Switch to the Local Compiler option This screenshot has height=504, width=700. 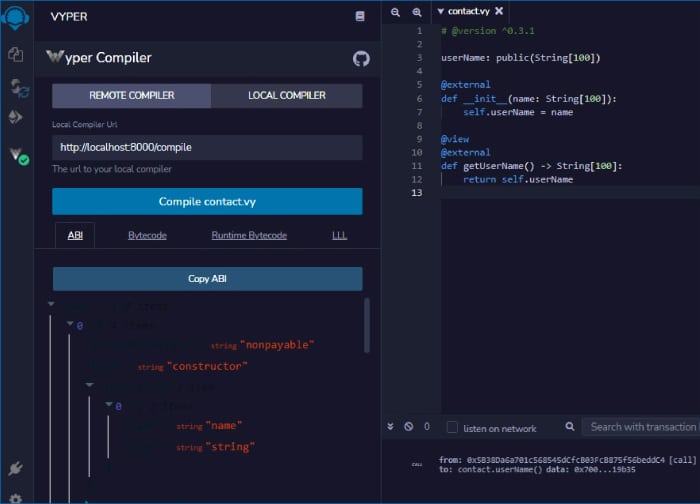pyautogui.click(x=287, y=96)
